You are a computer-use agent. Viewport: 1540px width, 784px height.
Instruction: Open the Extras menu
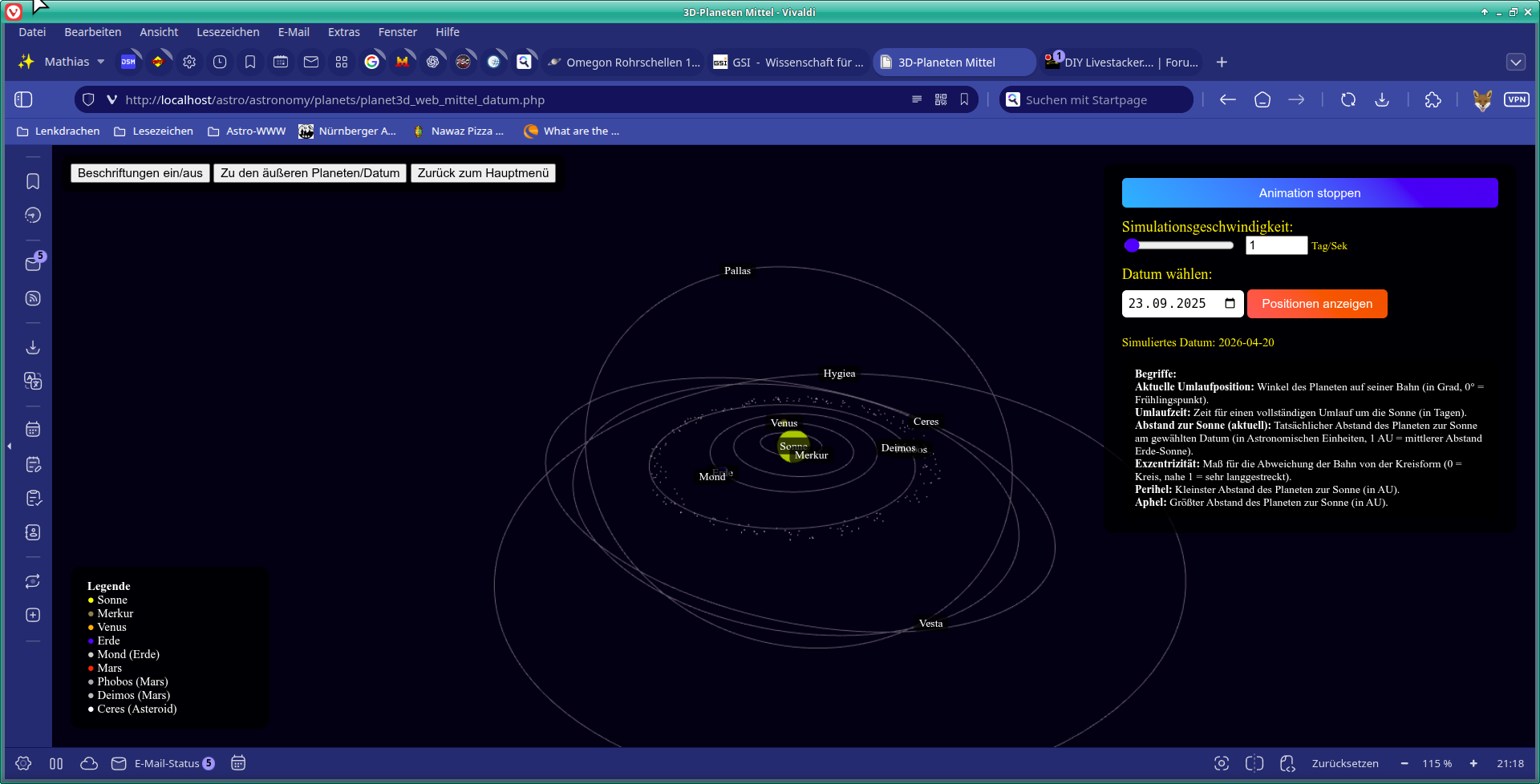343,32
